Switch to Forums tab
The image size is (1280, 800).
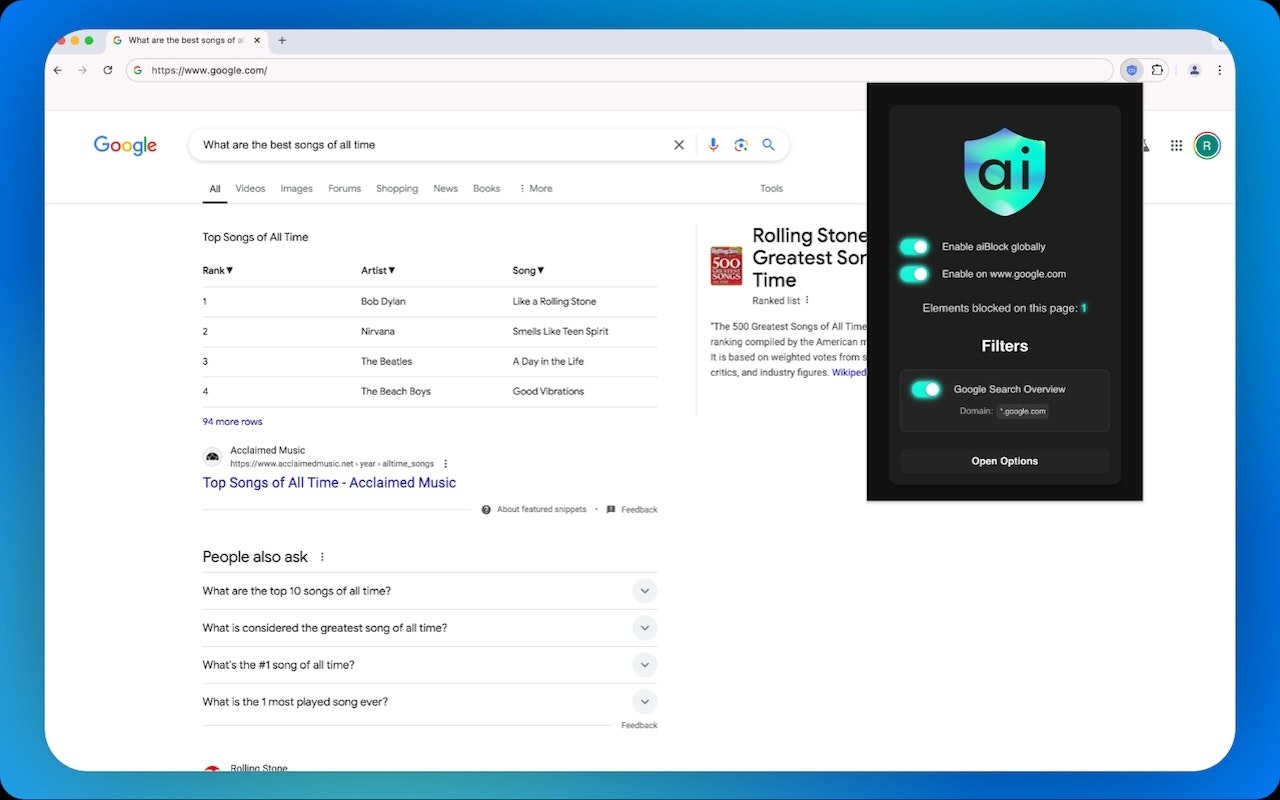click(344, 188)
